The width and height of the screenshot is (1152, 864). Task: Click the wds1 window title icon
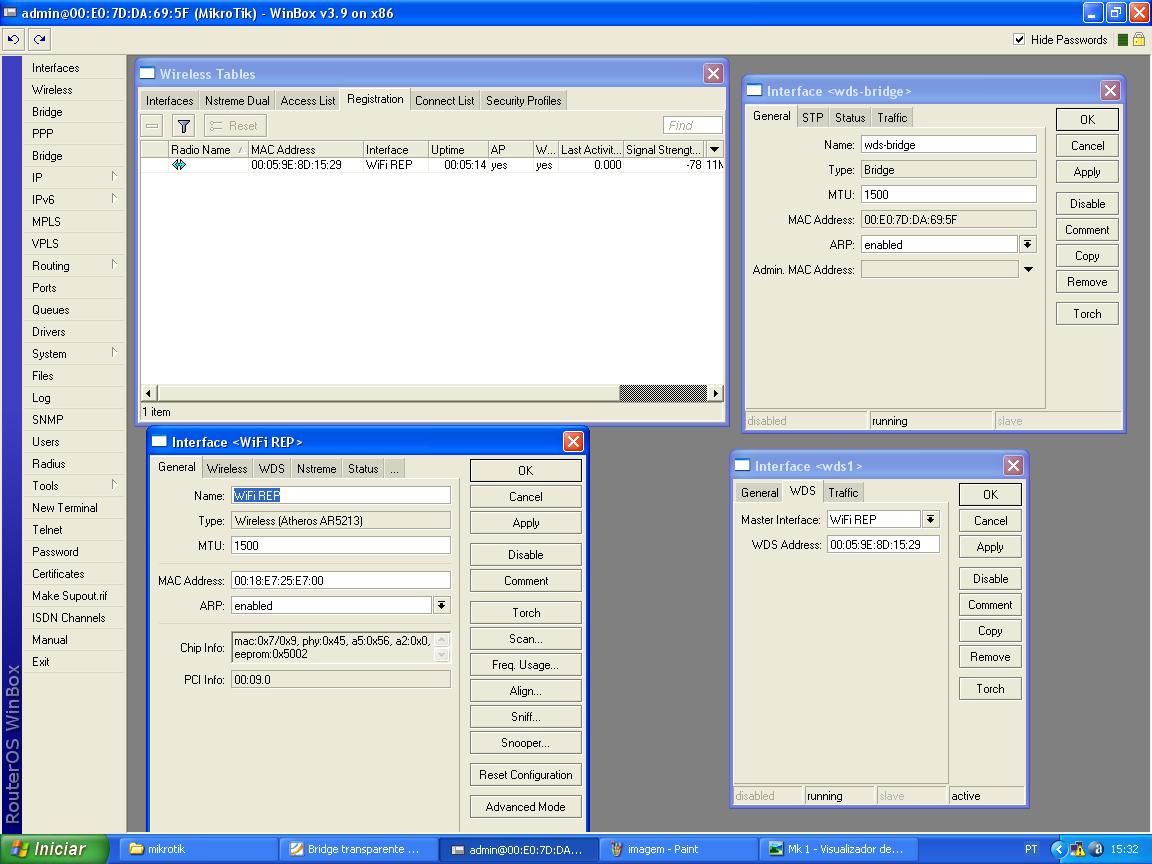click(743, 466)
